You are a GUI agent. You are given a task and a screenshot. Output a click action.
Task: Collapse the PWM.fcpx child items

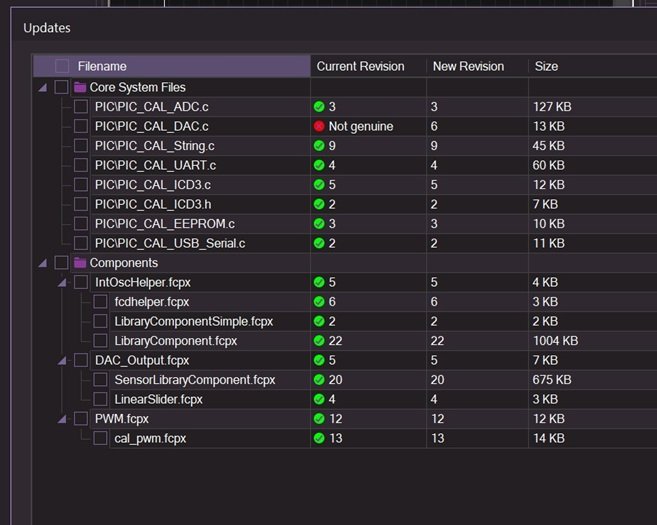62,419
